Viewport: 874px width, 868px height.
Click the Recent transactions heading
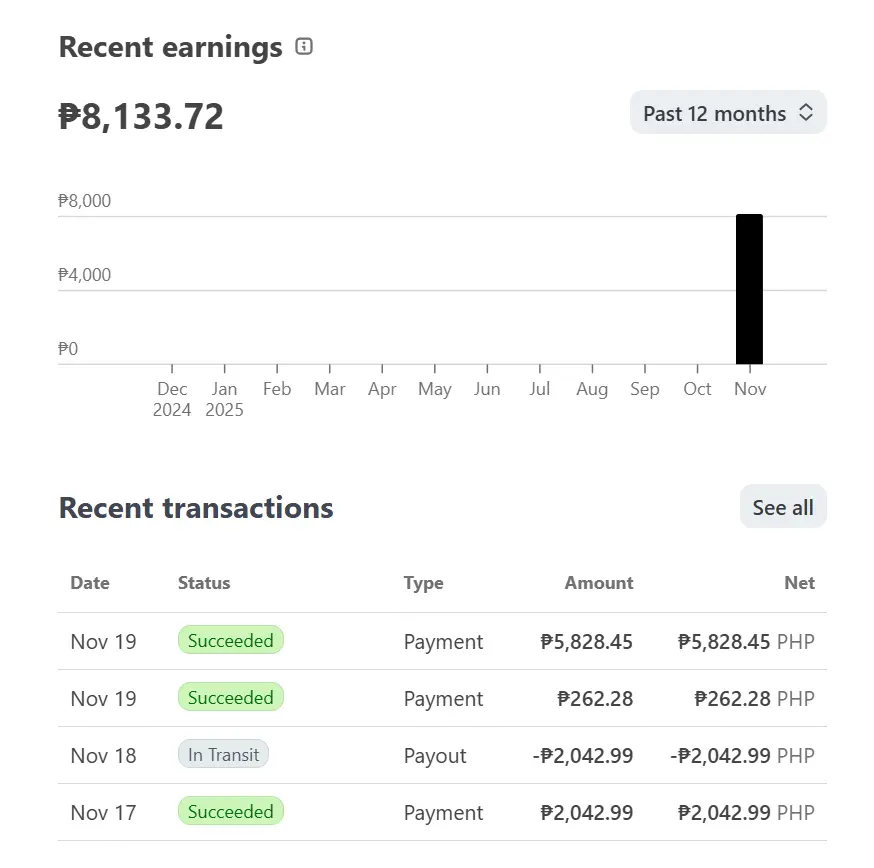196,508
